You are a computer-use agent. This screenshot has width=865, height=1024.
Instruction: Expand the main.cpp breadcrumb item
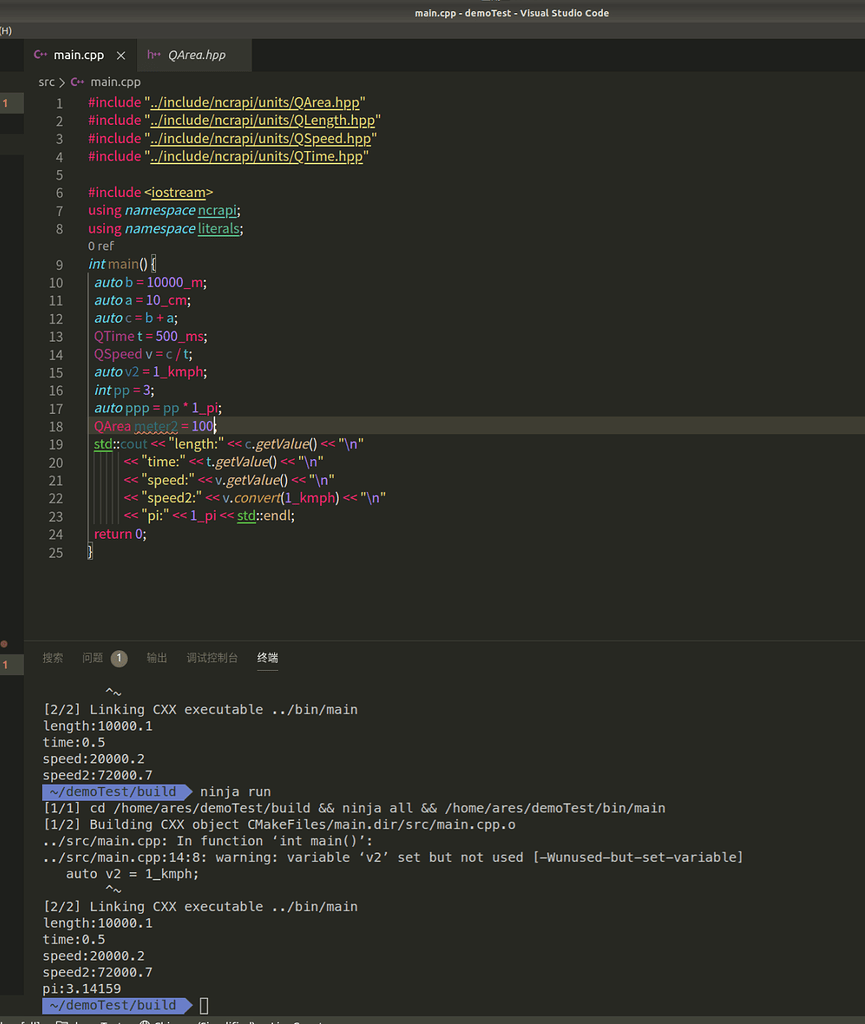115,82
